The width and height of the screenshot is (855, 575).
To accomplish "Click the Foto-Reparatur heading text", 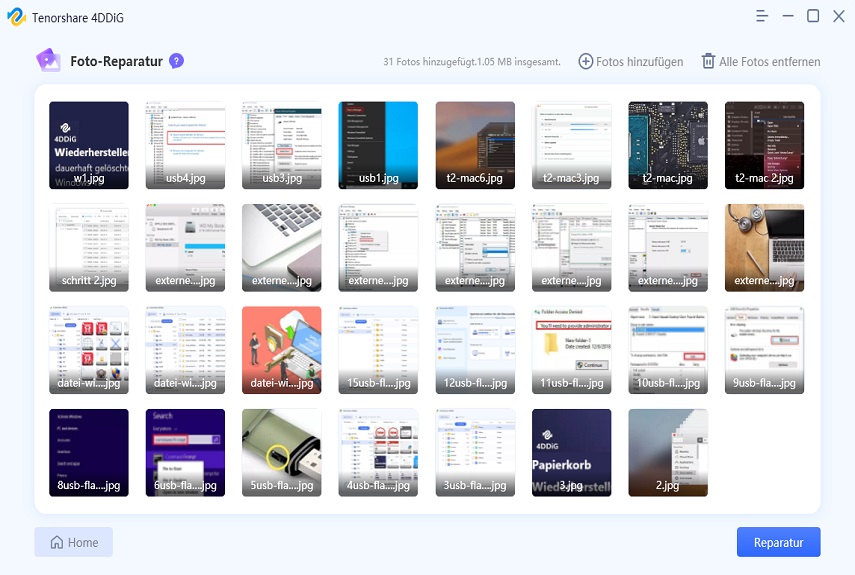I will [x=116, y=61].
